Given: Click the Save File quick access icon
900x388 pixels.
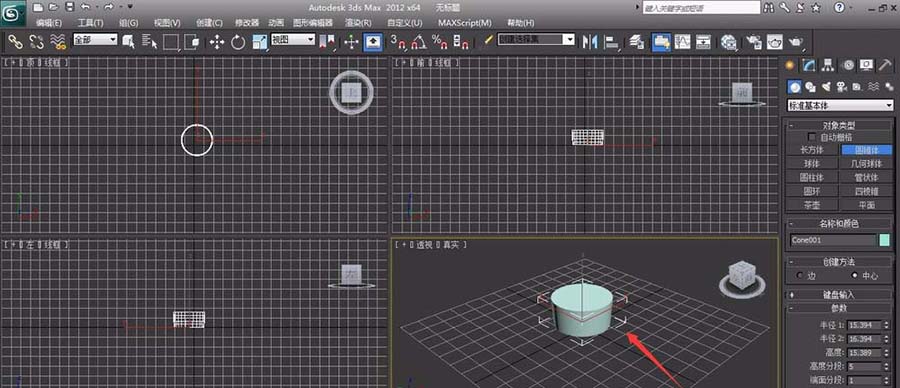Looking at the screenshot, I should click(69, 7).
